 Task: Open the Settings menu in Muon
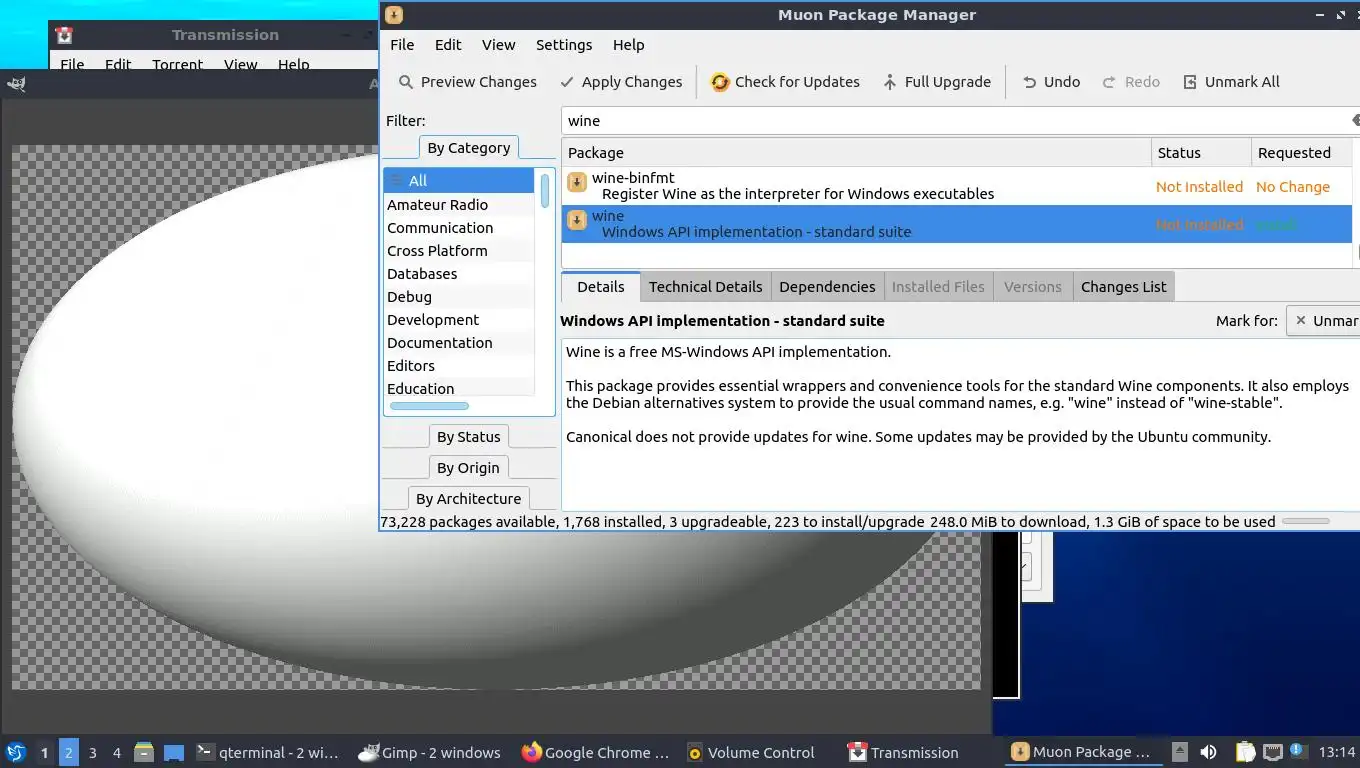[x=564, y=45]
